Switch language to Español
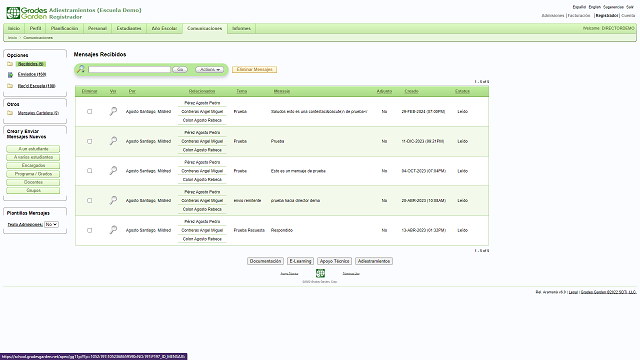The height and width of the screenshot is (360, 640). click(x=579, y=7)
